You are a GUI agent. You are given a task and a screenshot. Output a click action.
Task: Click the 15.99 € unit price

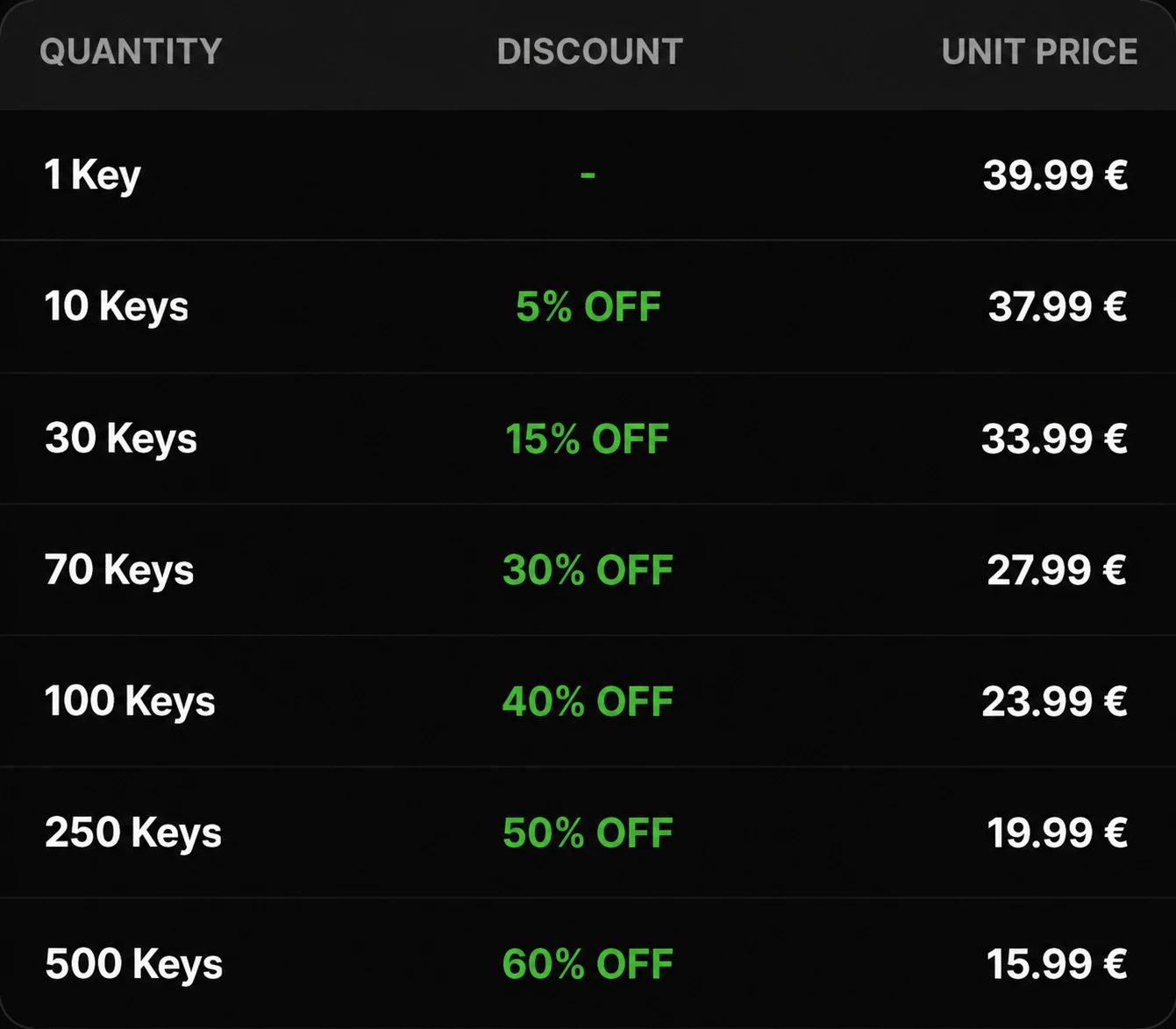pos(1057,965)
